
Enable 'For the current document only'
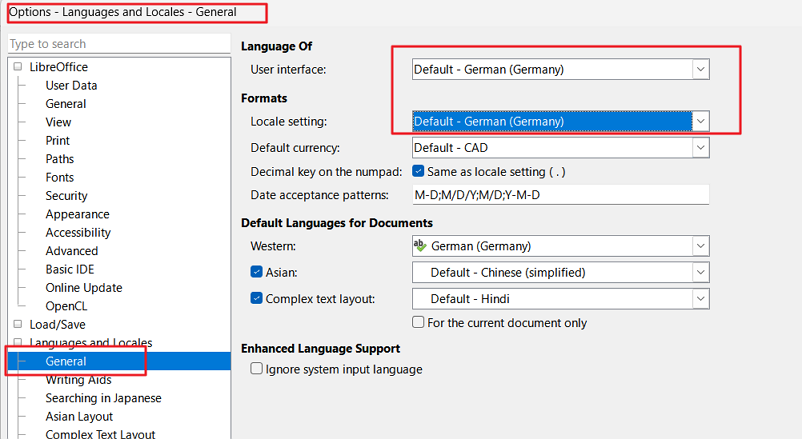pyautogui.click(x=418, y=322)
